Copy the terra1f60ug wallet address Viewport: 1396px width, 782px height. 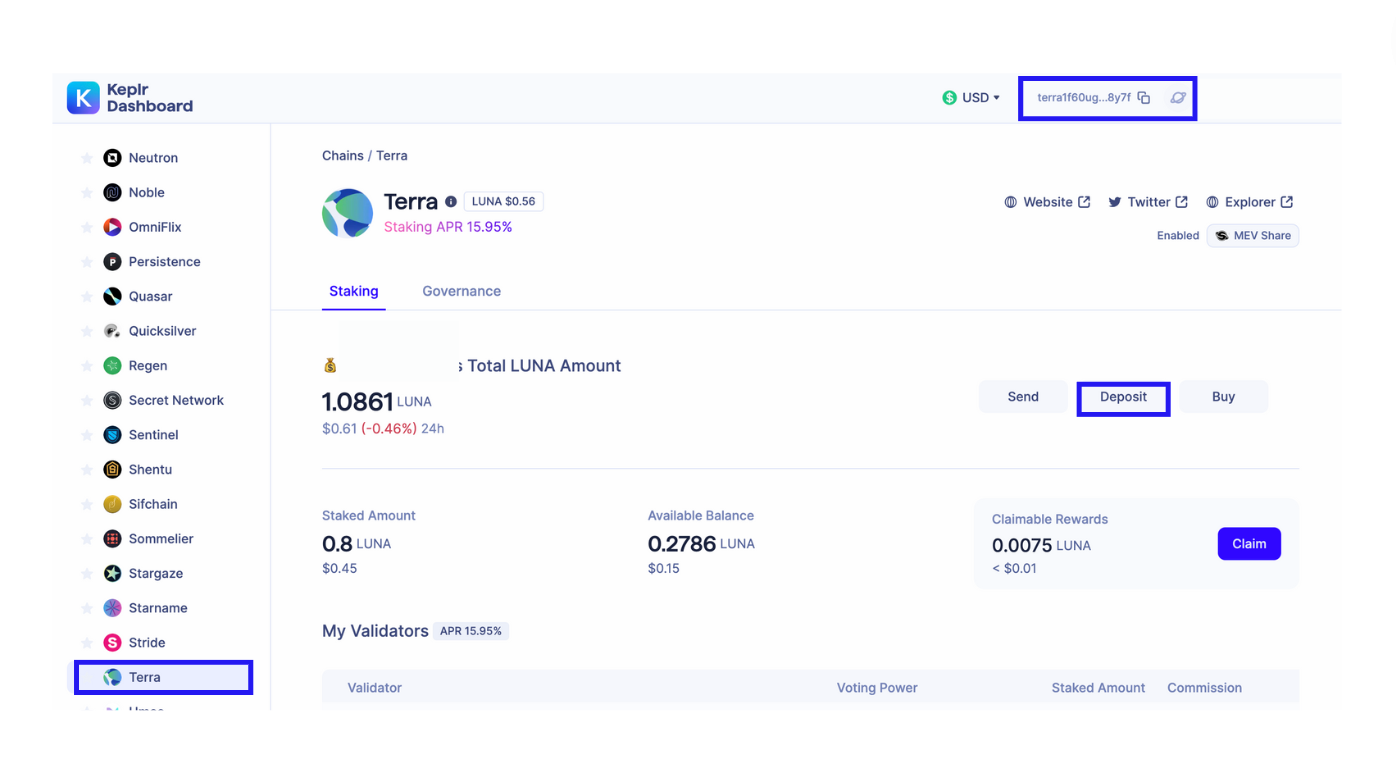pyautogui.click(x=1144, y=98)
